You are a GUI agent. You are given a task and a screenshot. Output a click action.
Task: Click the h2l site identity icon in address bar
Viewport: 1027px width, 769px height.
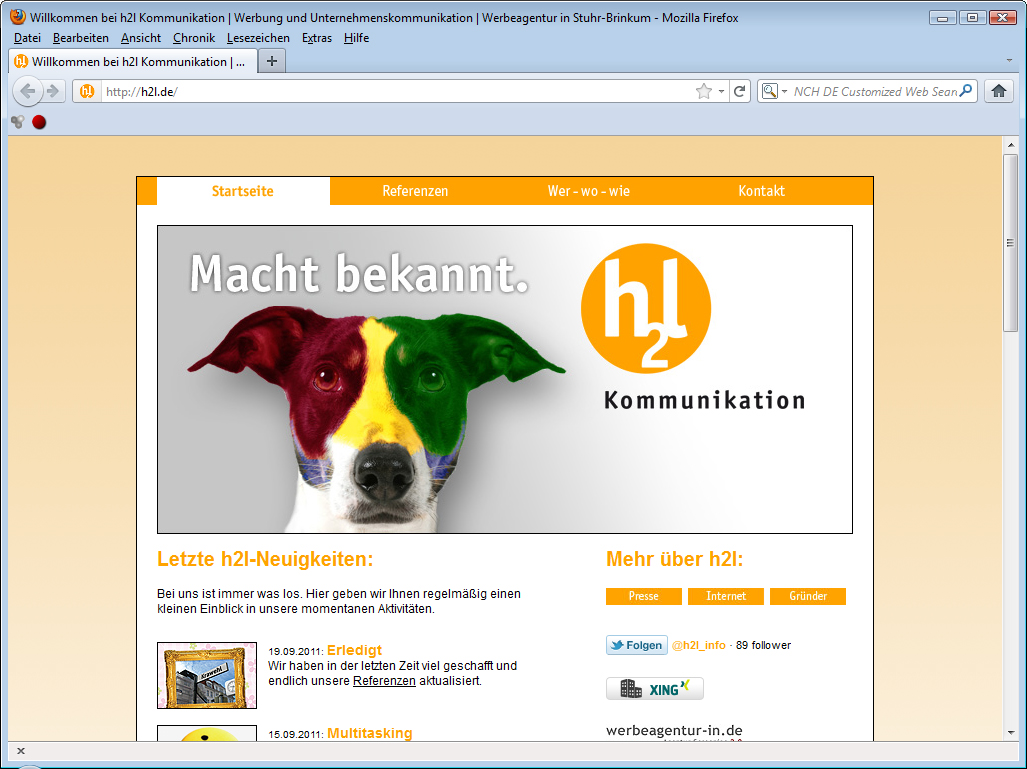pos(87,91)
